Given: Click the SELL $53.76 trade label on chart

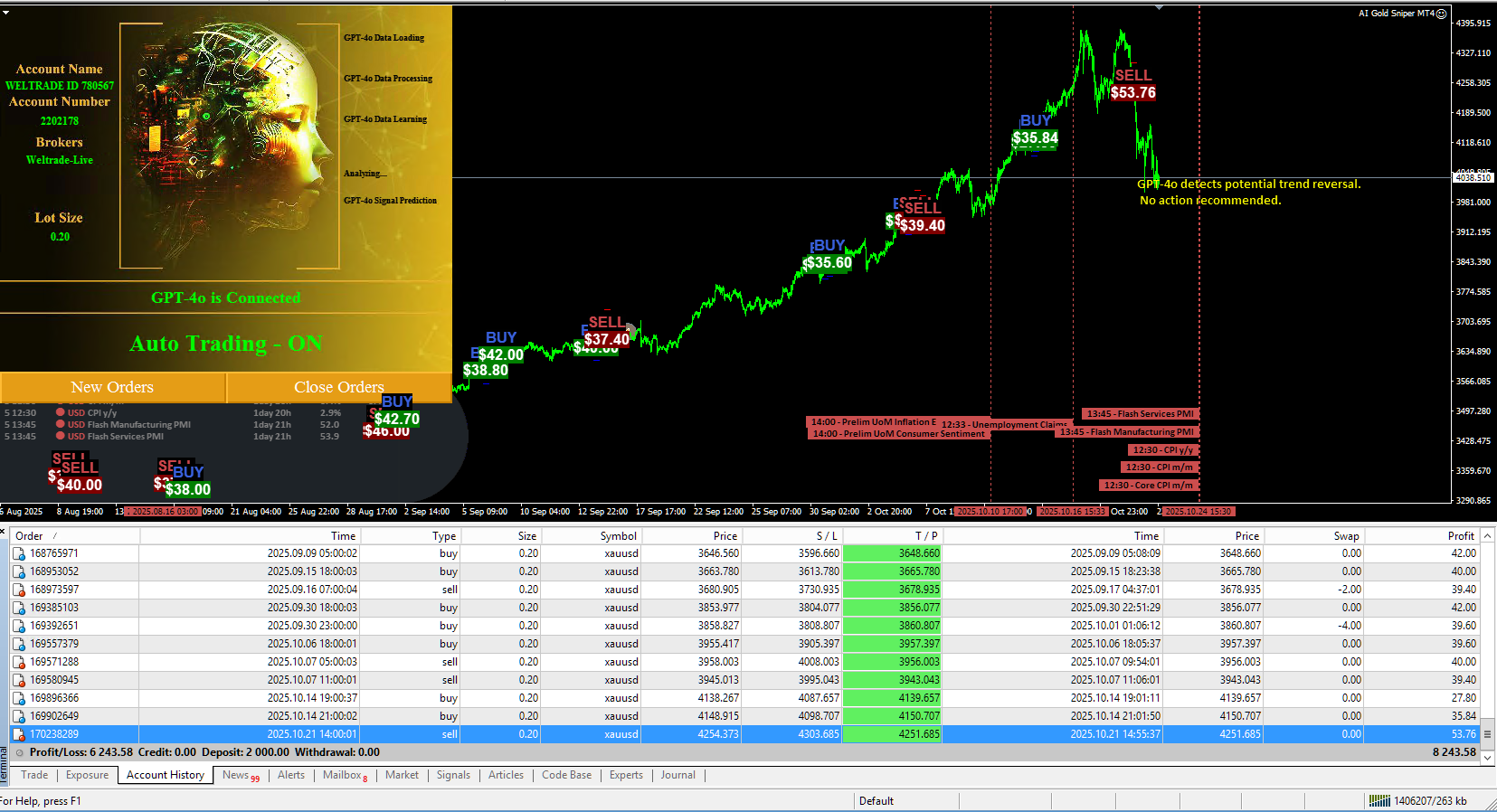Looking at the screenshot, I should 1133,84.
